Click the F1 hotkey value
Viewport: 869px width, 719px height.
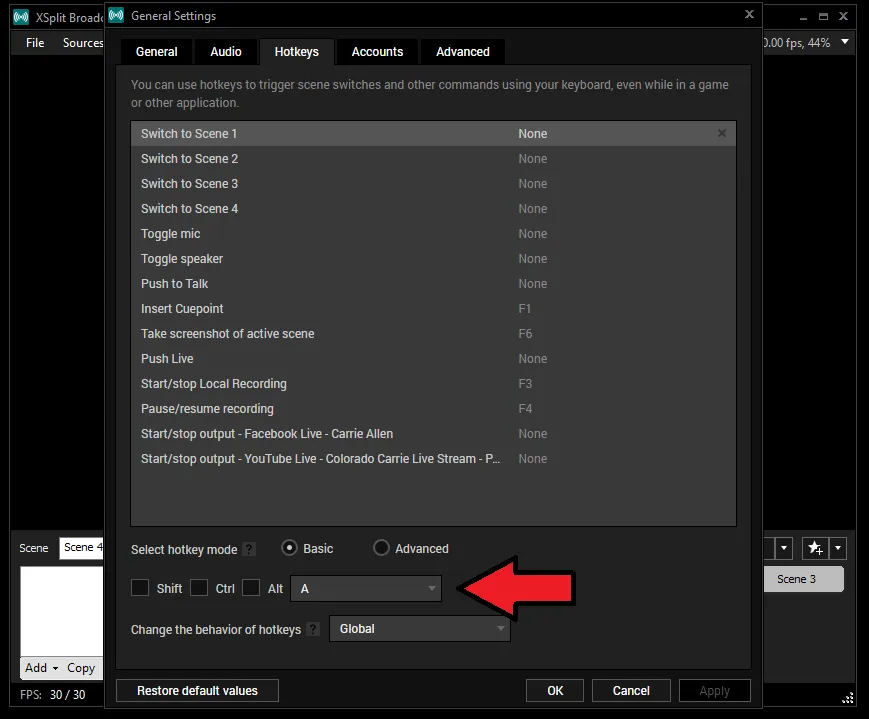tap(524, 308)
